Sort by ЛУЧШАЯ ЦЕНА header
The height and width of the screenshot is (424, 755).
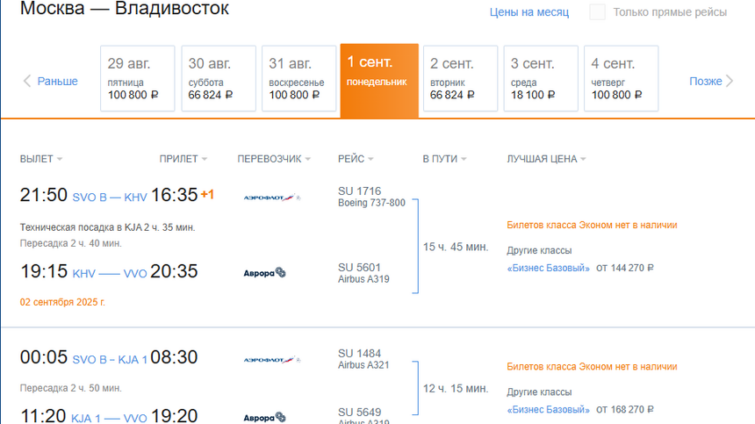(546, 159)
